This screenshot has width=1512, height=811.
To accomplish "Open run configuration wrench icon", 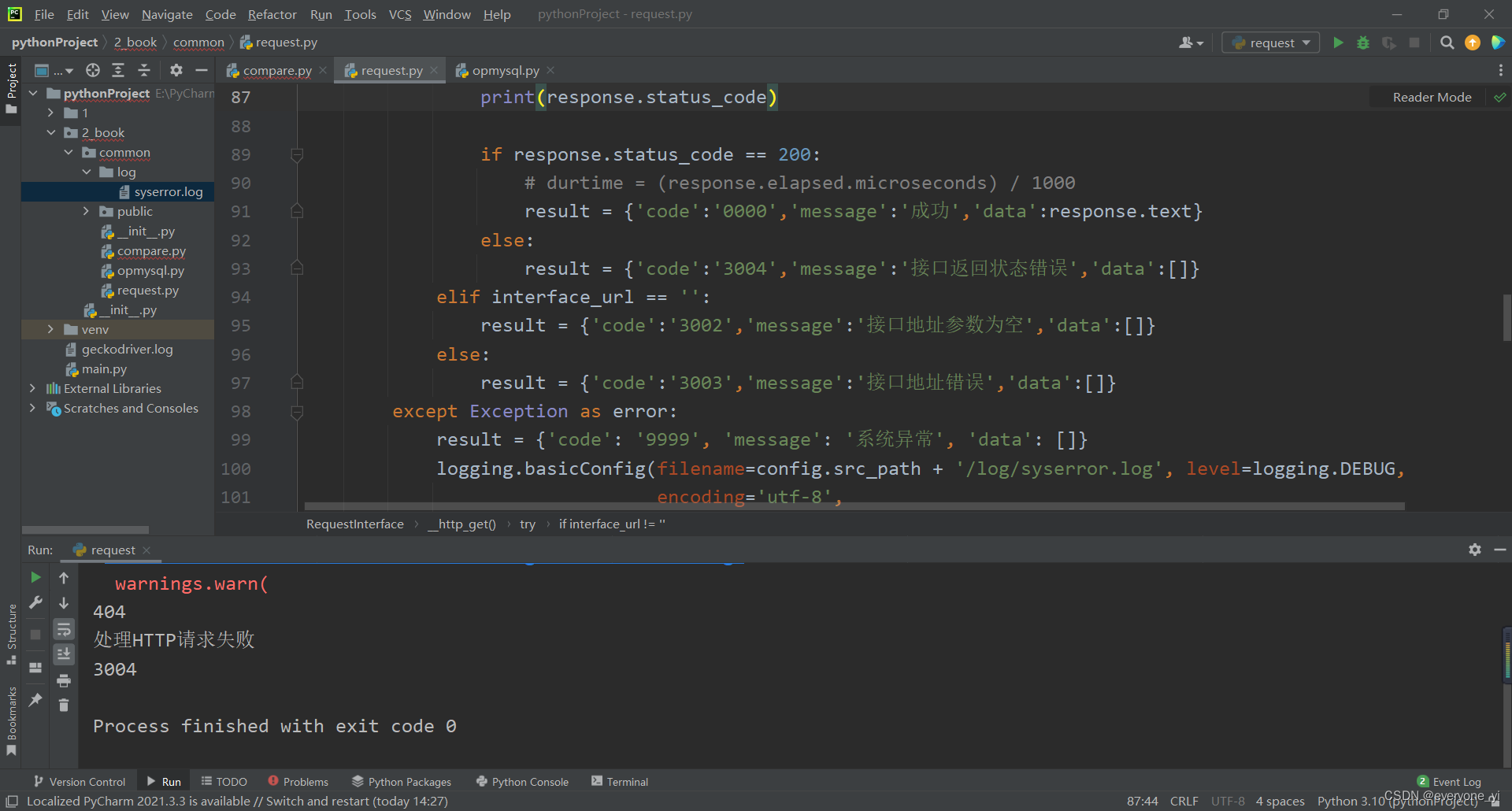I will click(x=35, y=602).
